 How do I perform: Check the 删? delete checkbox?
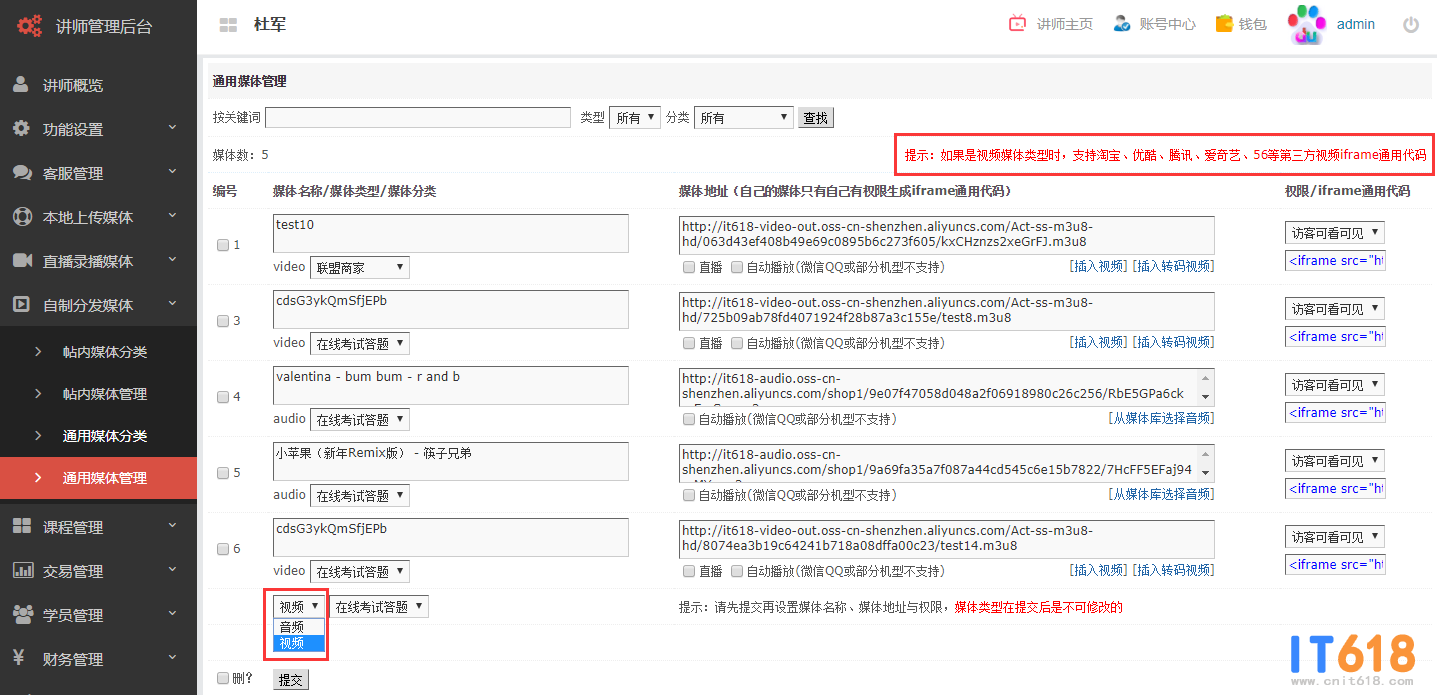223,679
